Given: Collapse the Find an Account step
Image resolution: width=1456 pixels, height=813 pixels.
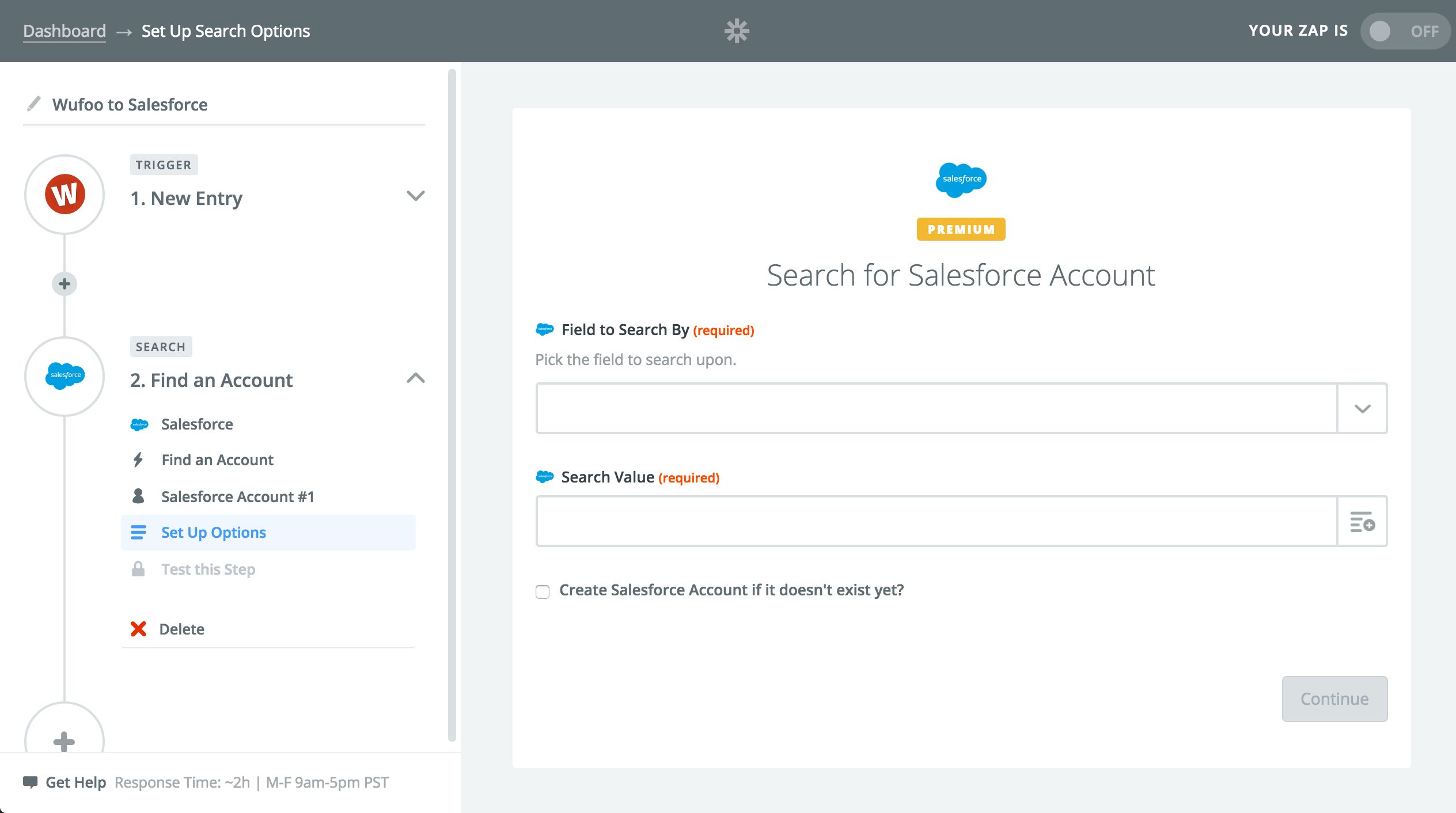Looking at the screenshot, I should point(415,378).
